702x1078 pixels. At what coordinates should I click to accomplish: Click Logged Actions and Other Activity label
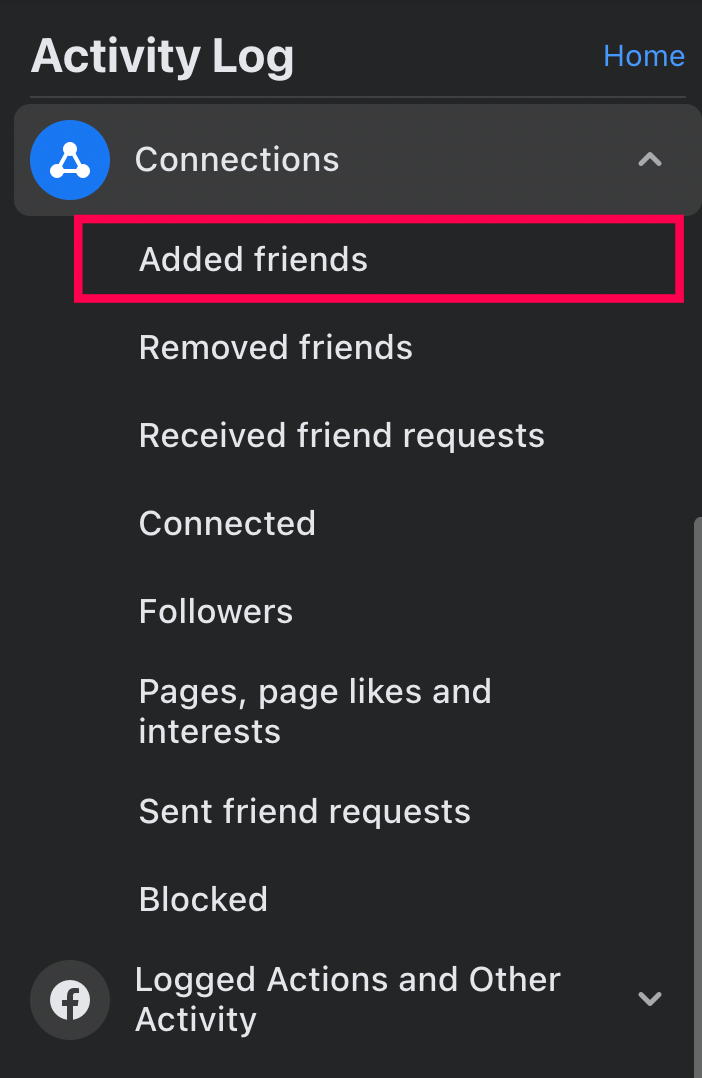tap(348, 1000)
